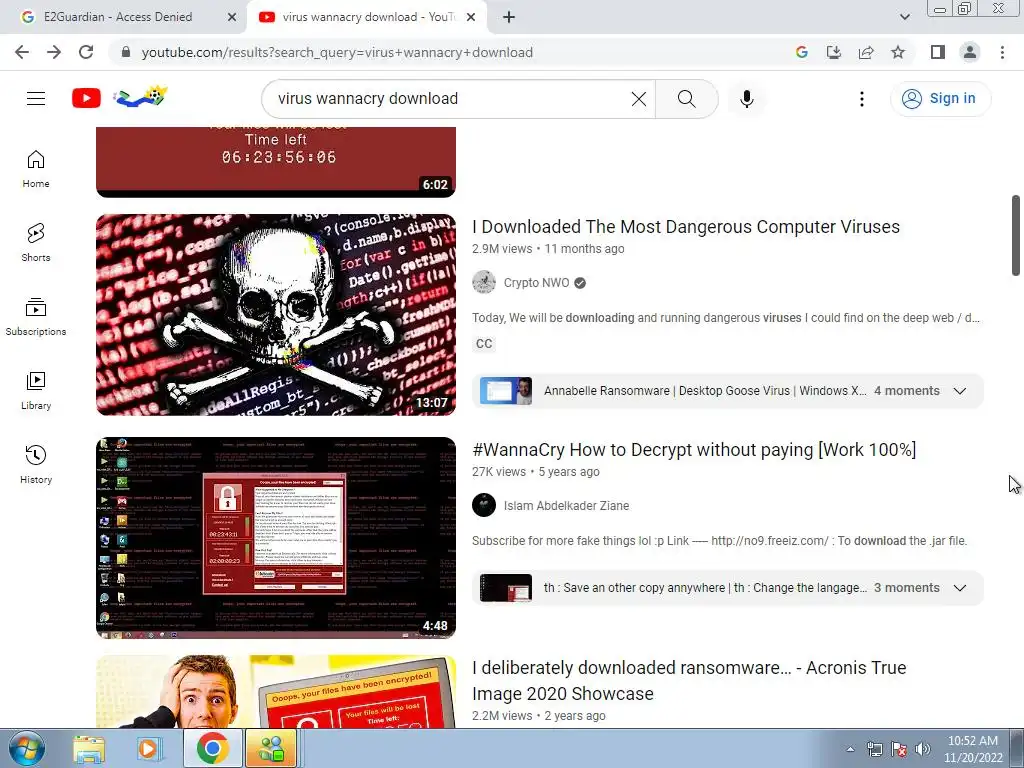The width and height of the screenshot is (1024, 768).
Task: Close the E2Guardian tab
Action: pos(232,17)
